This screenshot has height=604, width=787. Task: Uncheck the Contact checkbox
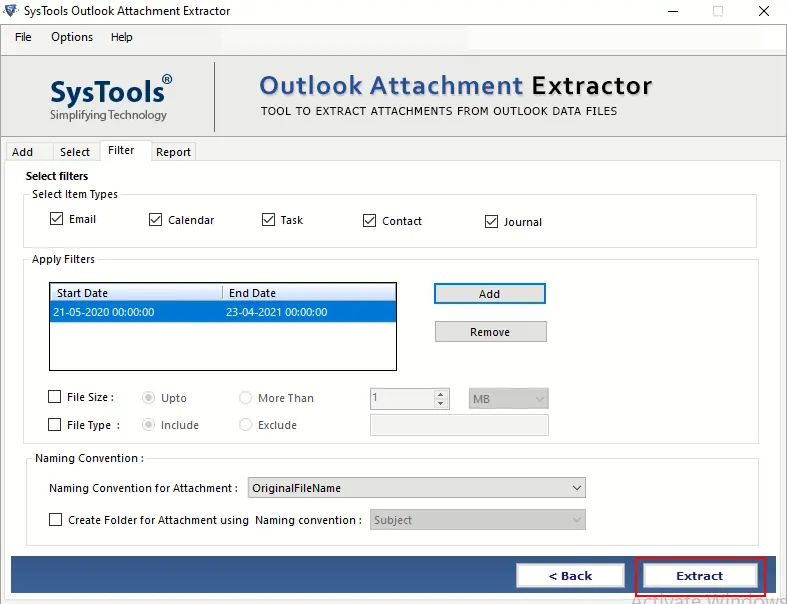(x=369, y=221)
